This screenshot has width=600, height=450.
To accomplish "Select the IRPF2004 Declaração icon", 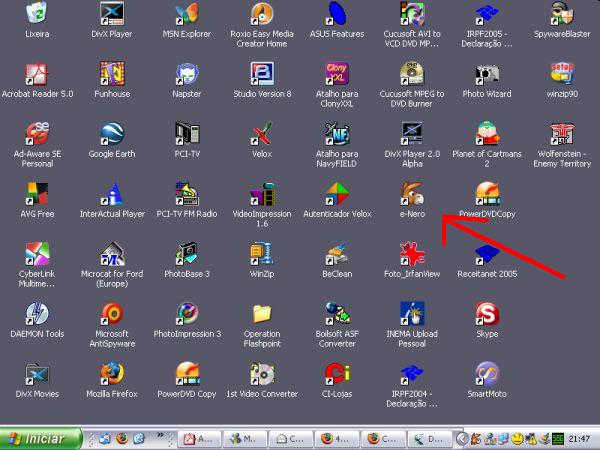I will tap(412, 373).
